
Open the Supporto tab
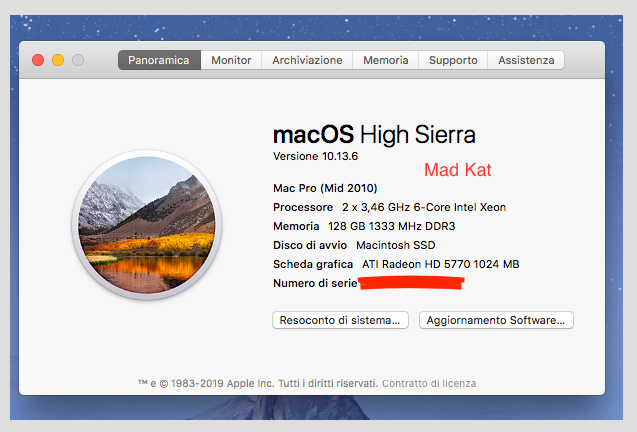[x=453, y=60]
